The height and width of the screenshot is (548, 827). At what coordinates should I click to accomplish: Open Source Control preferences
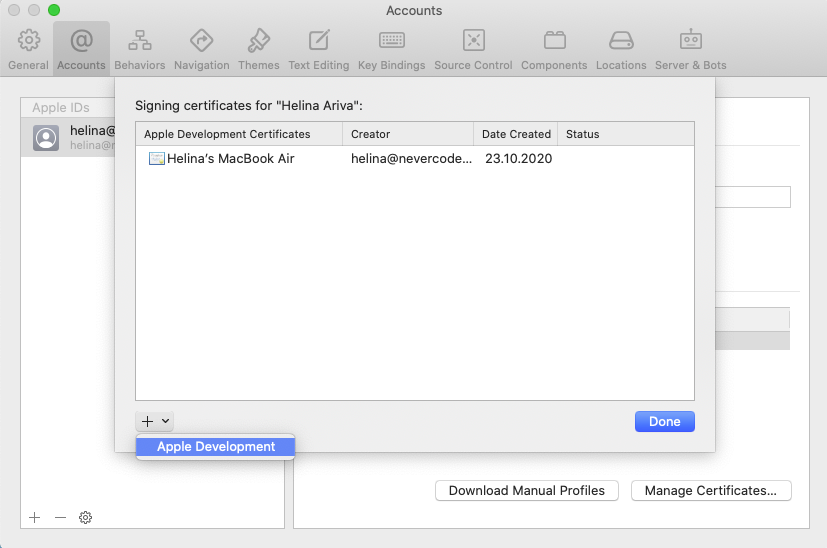[473, 50]
